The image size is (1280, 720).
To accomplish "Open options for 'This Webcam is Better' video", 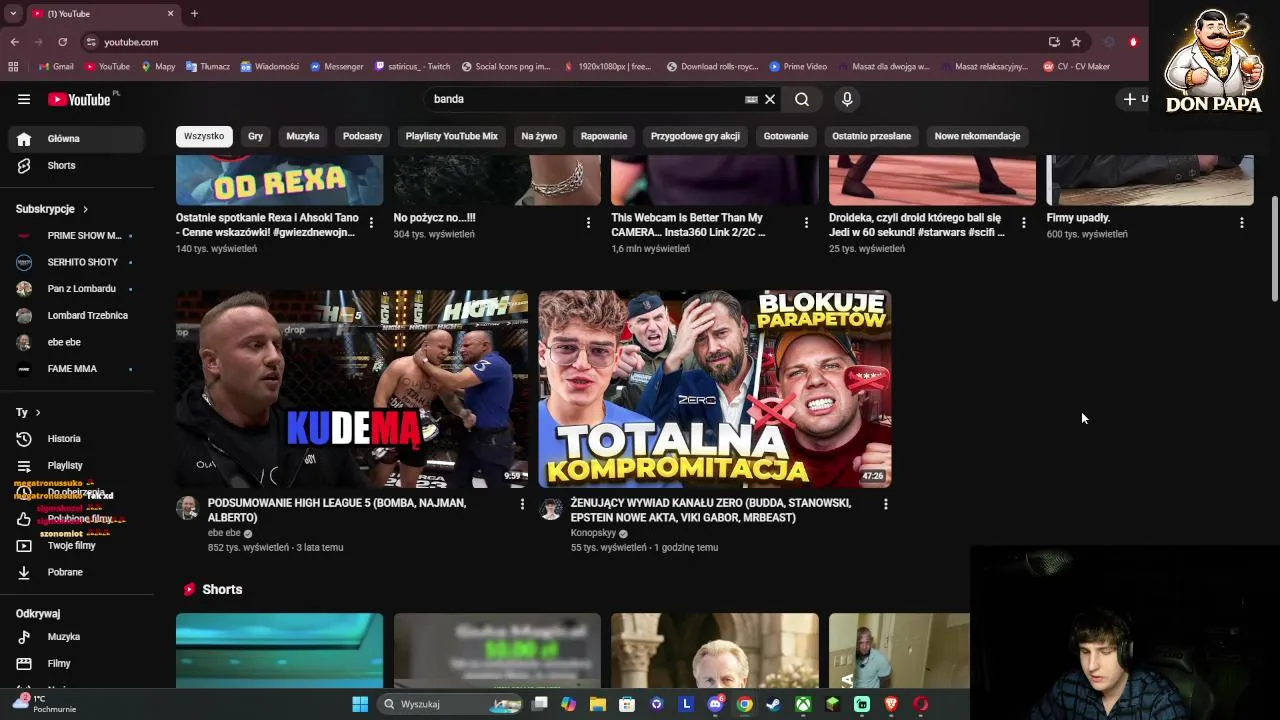I will tap(806, 223).
